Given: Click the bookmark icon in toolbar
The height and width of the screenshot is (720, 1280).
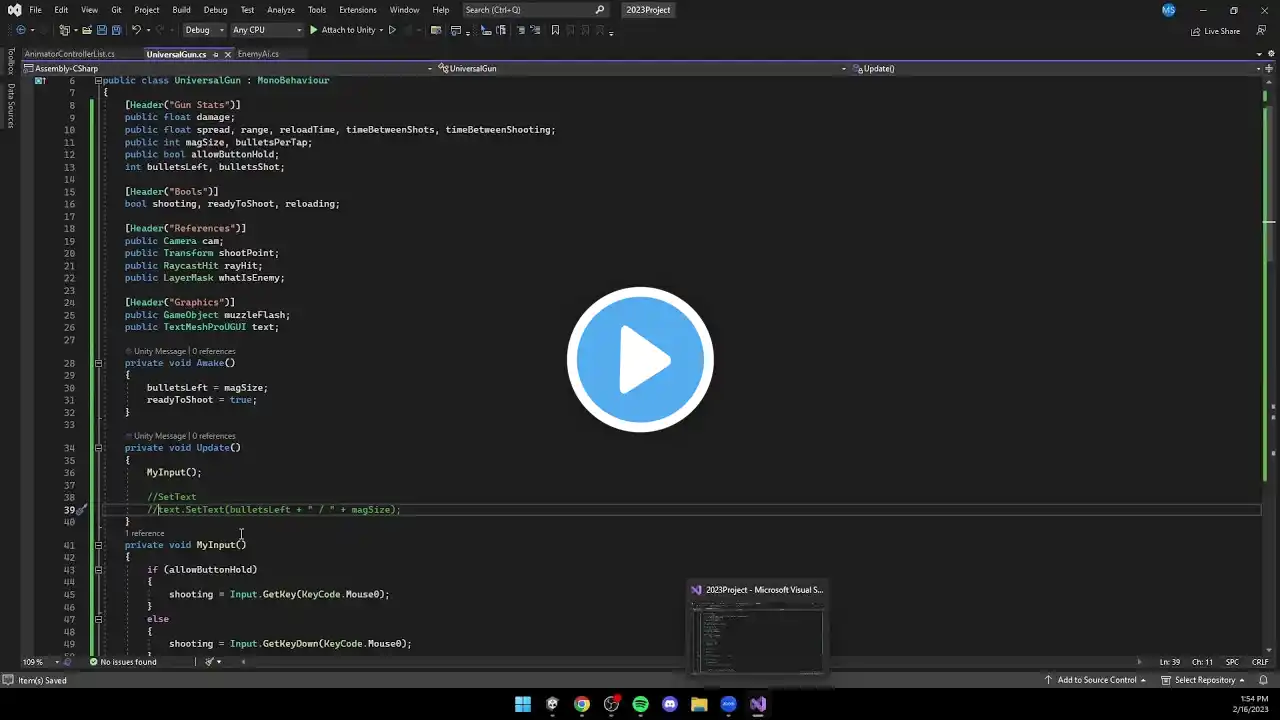Looking at the screenshot, I should click(x=555, y=30).
